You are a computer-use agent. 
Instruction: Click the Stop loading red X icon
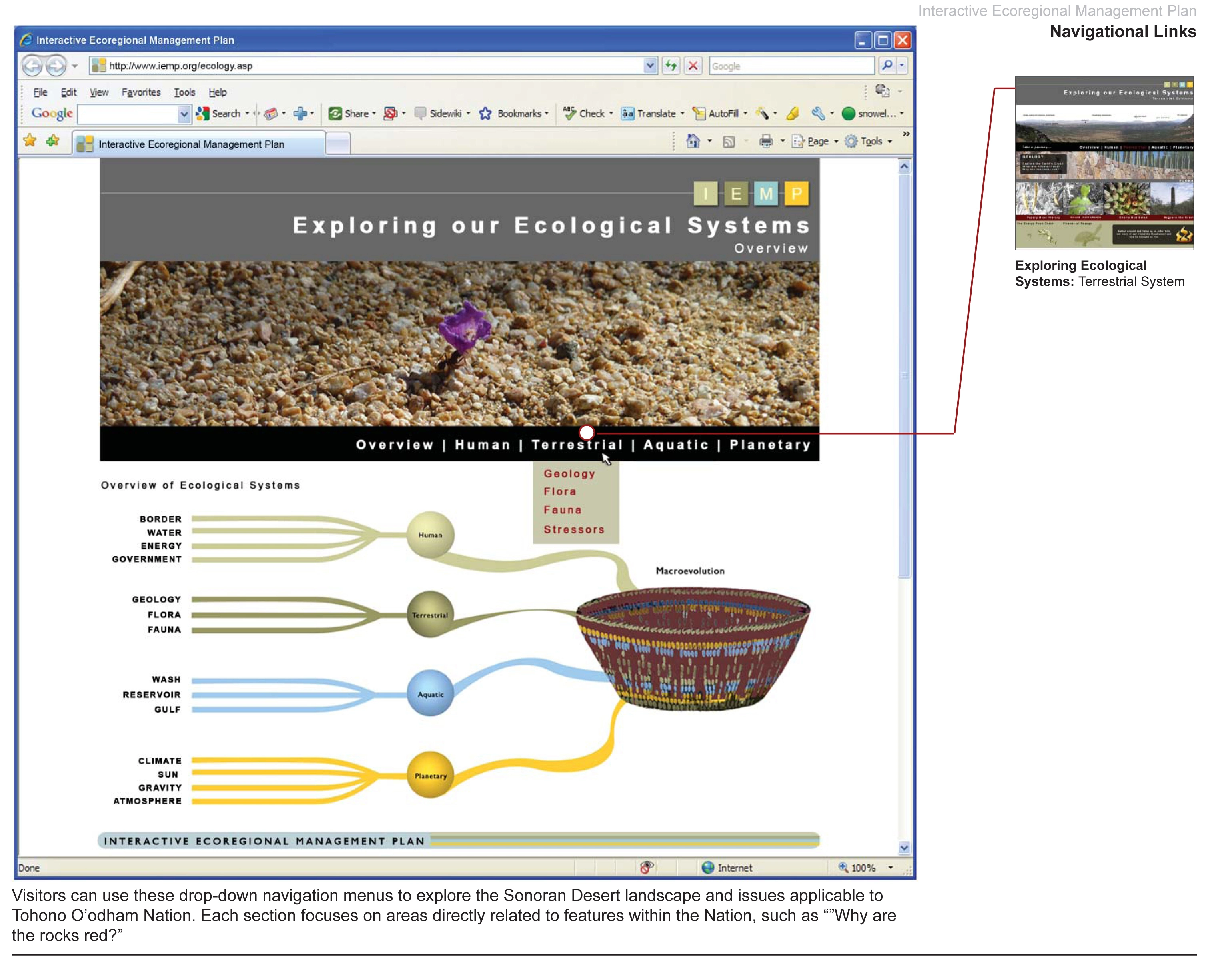point(693,66)
